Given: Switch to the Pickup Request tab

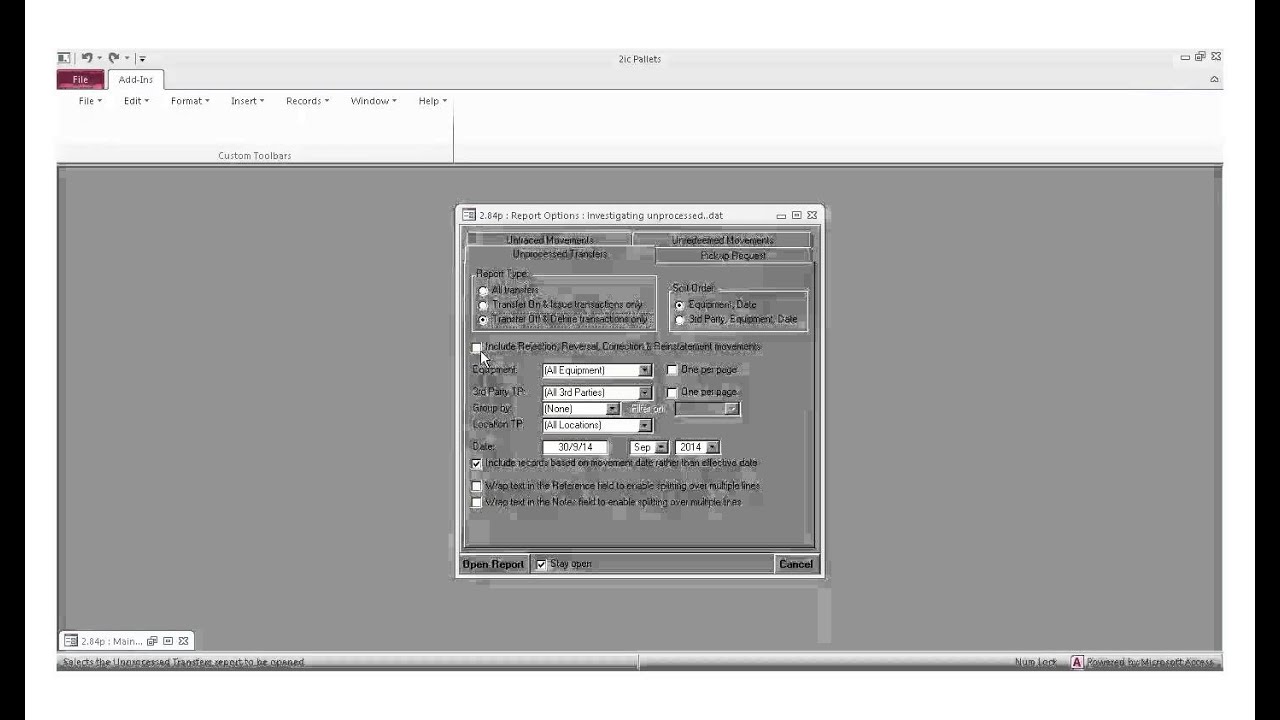Looking at the screenshot, I should click(x=733, y=256).
